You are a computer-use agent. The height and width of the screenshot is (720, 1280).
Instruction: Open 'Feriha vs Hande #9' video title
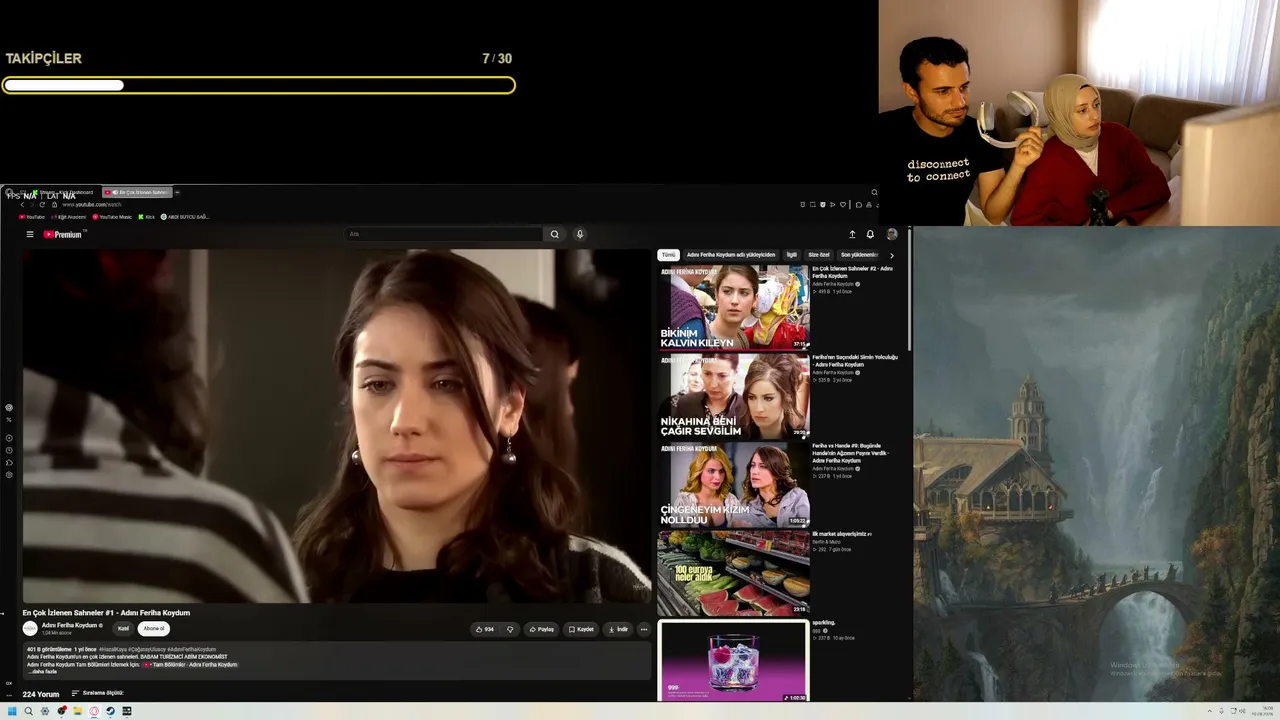[x=851, y=453]
